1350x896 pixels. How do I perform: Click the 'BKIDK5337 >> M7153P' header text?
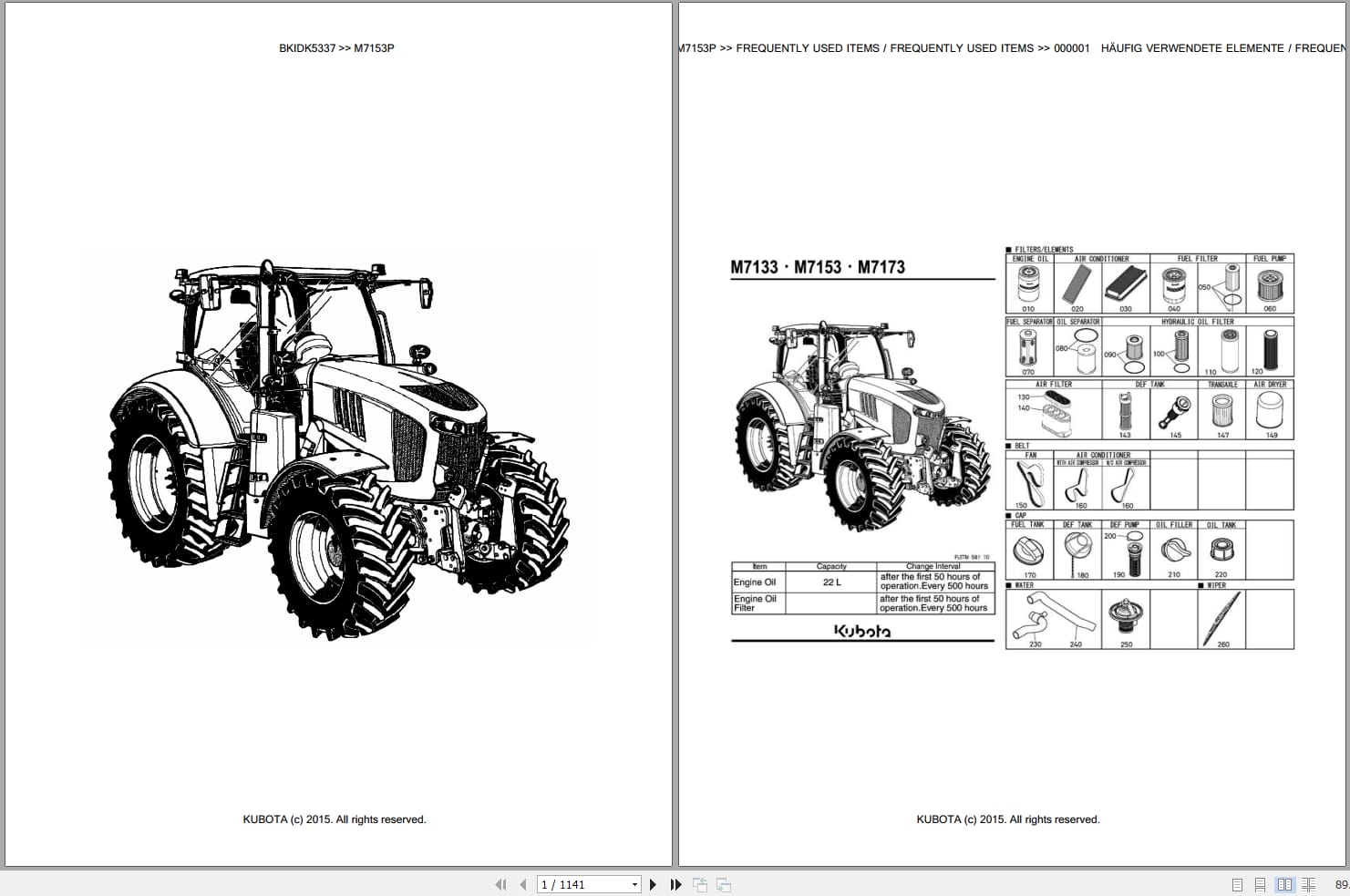pos(336,48)
